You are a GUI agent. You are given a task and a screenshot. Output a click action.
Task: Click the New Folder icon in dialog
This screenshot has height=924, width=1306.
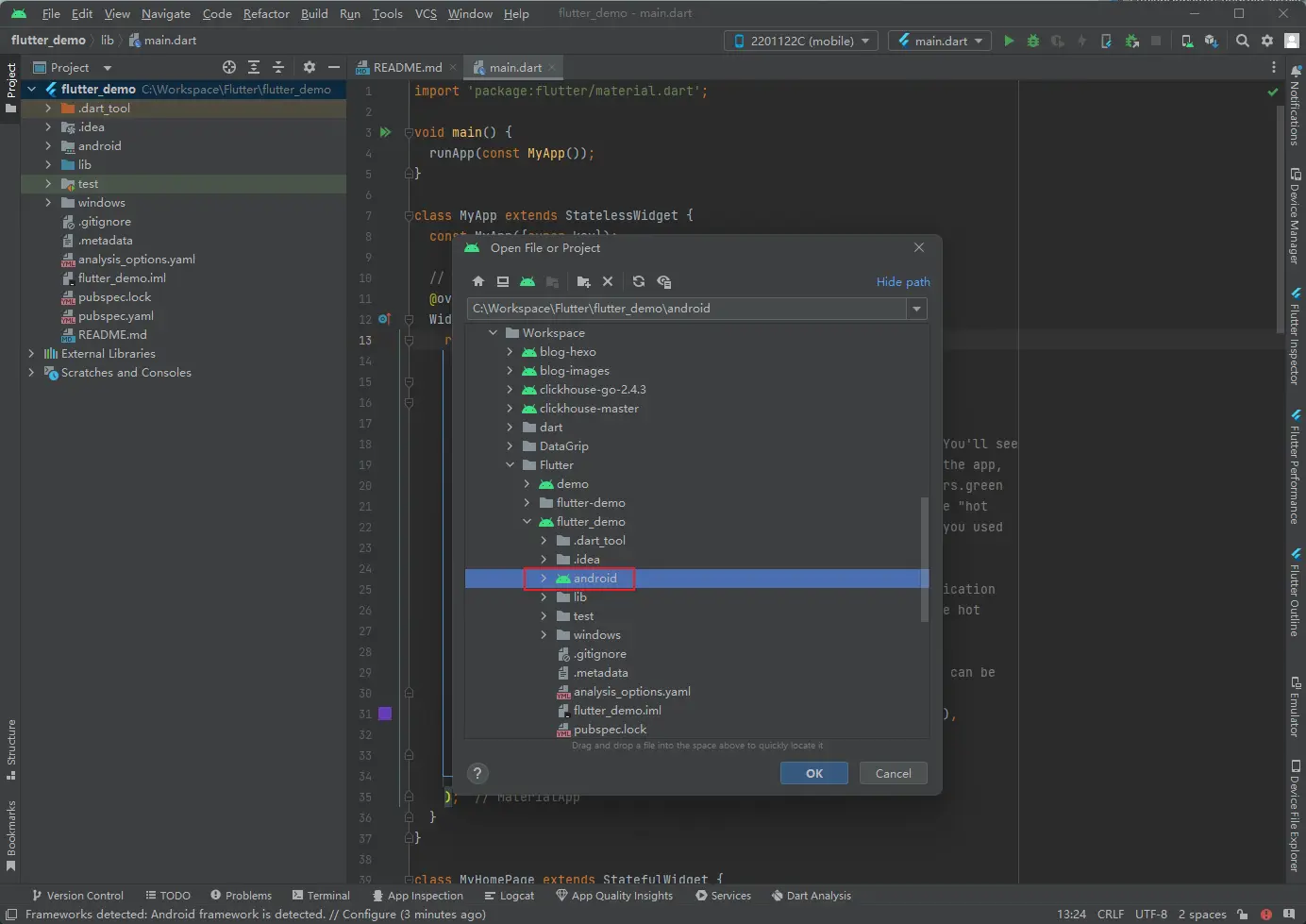click(x=583, y=281)
